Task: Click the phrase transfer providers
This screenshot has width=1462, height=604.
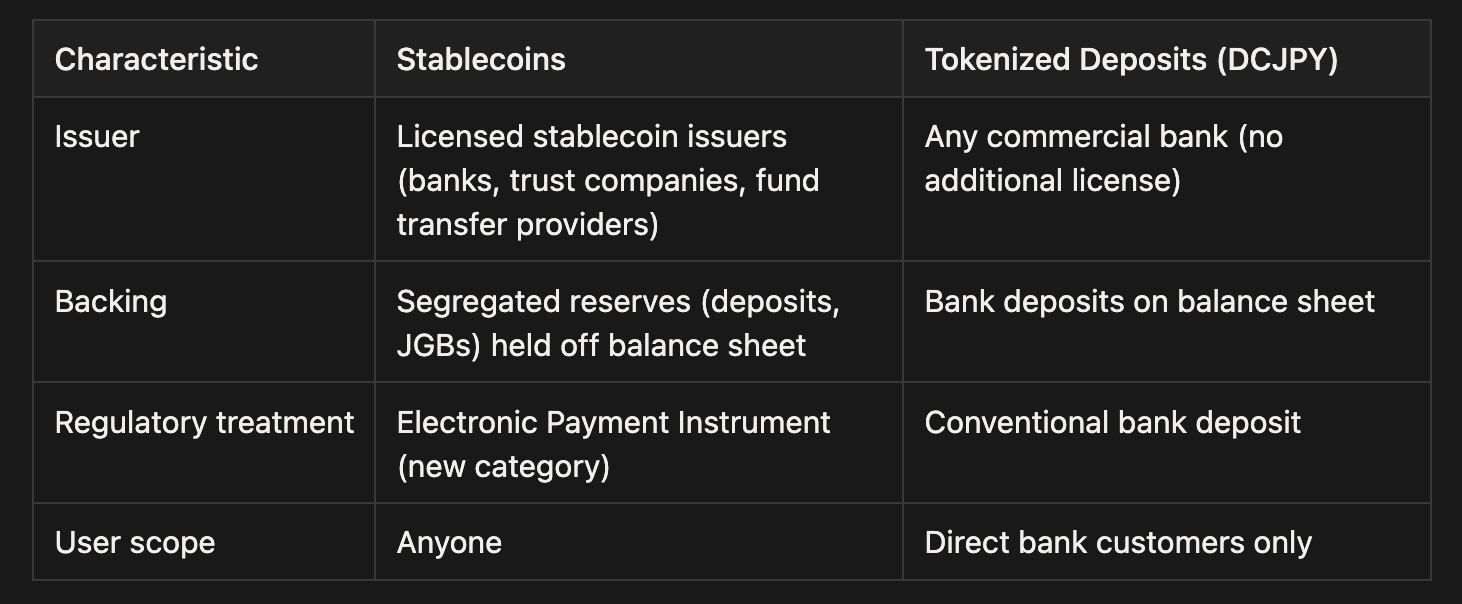Action: pos(527,225)
